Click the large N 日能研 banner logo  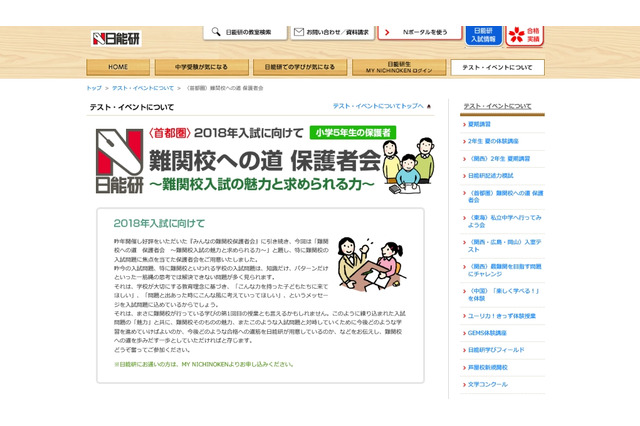[119, 161]
